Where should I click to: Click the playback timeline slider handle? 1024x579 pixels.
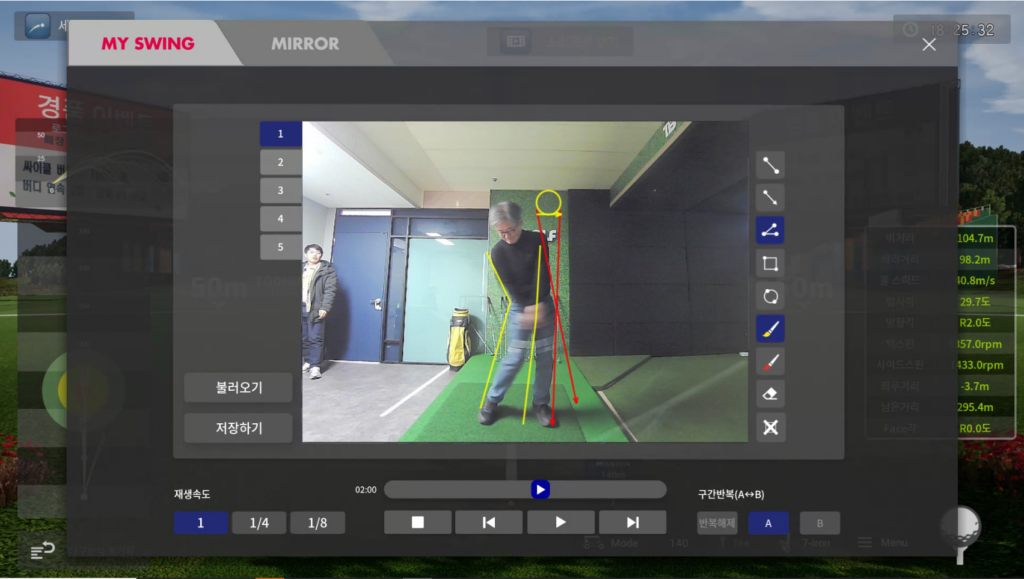[x=540, y=489]
